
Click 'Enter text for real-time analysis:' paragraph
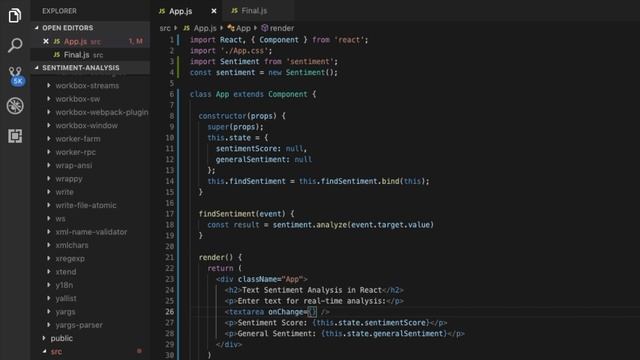(x=311, y=301)
